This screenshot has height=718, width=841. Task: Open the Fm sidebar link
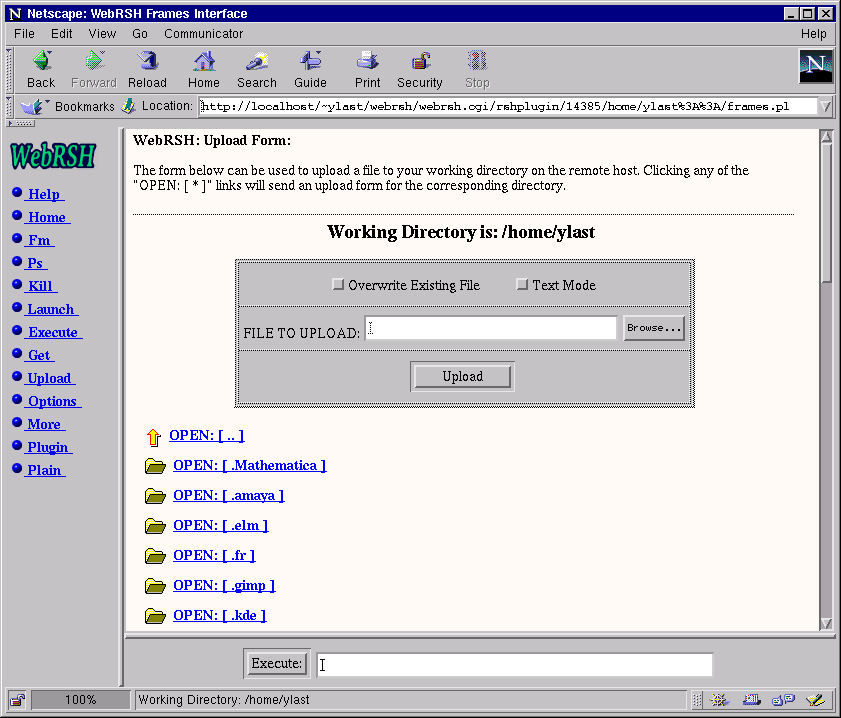[x=40, y=240]
